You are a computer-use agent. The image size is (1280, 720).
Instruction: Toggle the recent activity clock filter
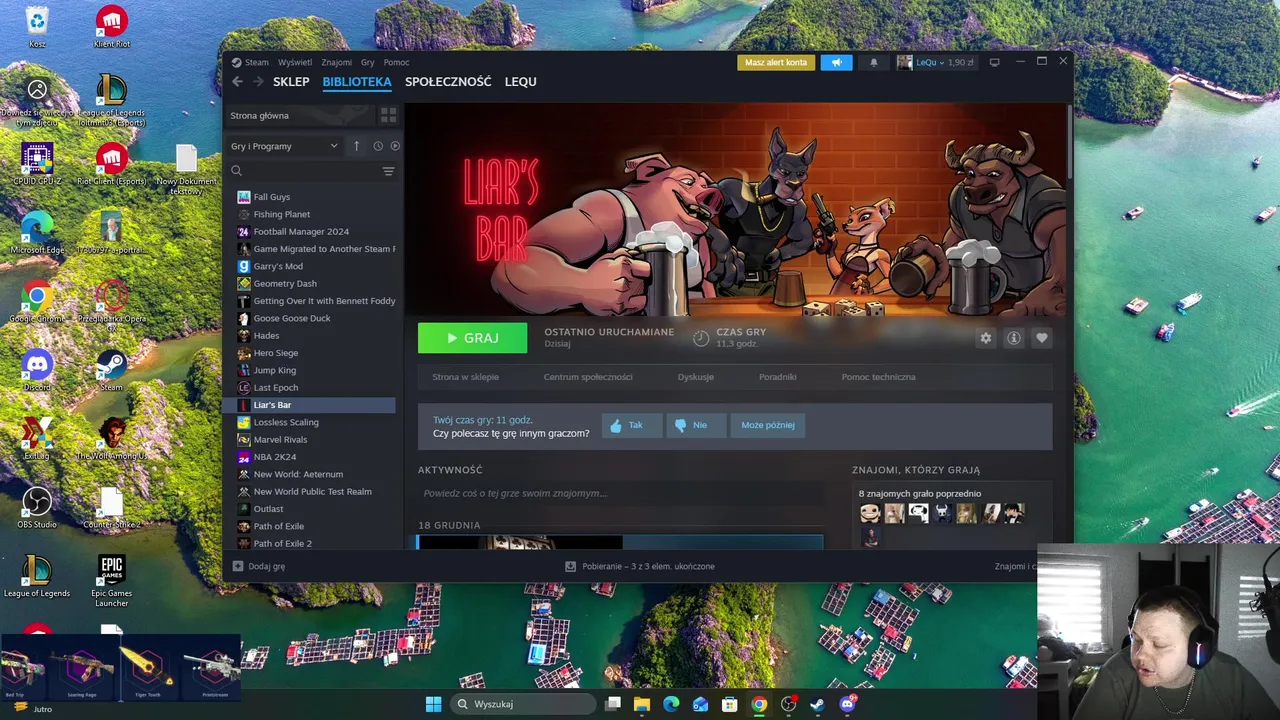point(378,146)
